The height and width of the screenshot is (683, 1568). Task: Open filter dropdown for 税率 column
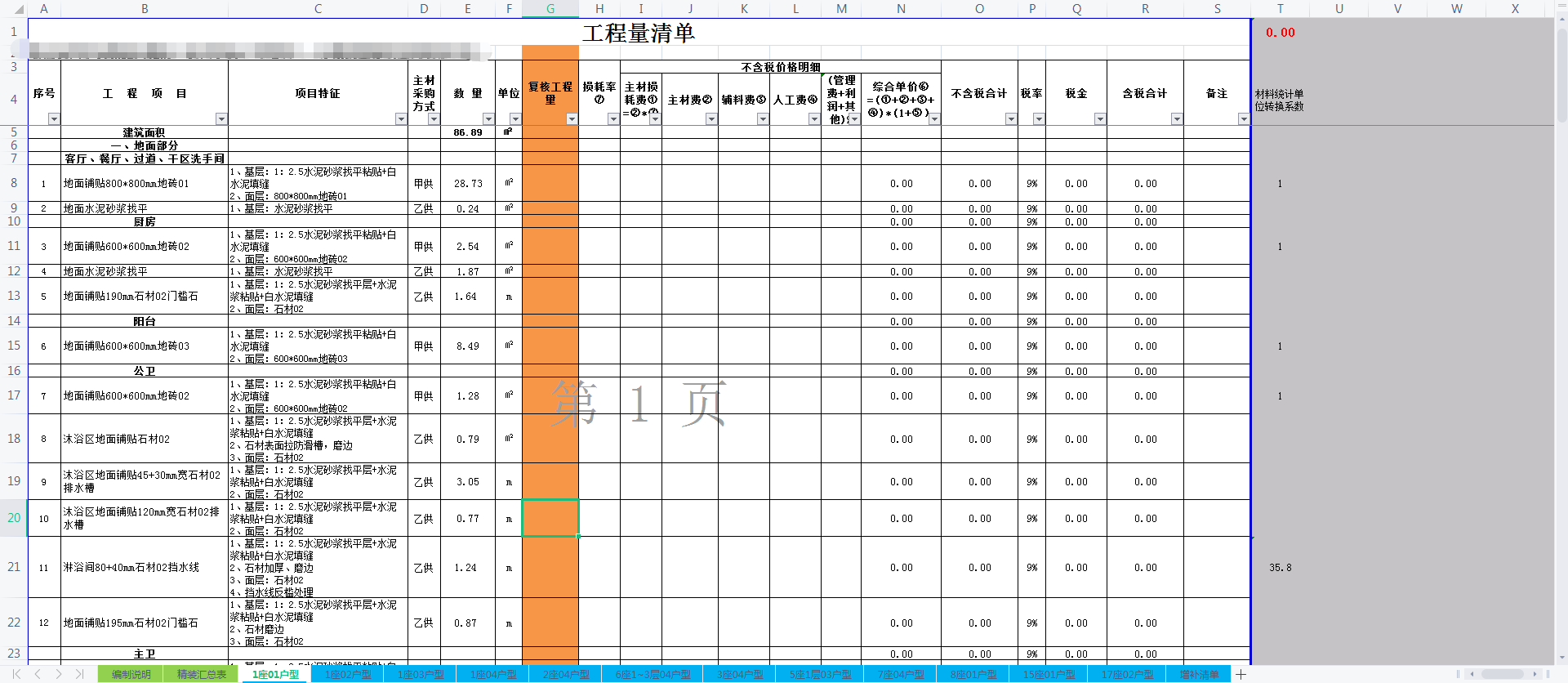[x=1039, y=119]
